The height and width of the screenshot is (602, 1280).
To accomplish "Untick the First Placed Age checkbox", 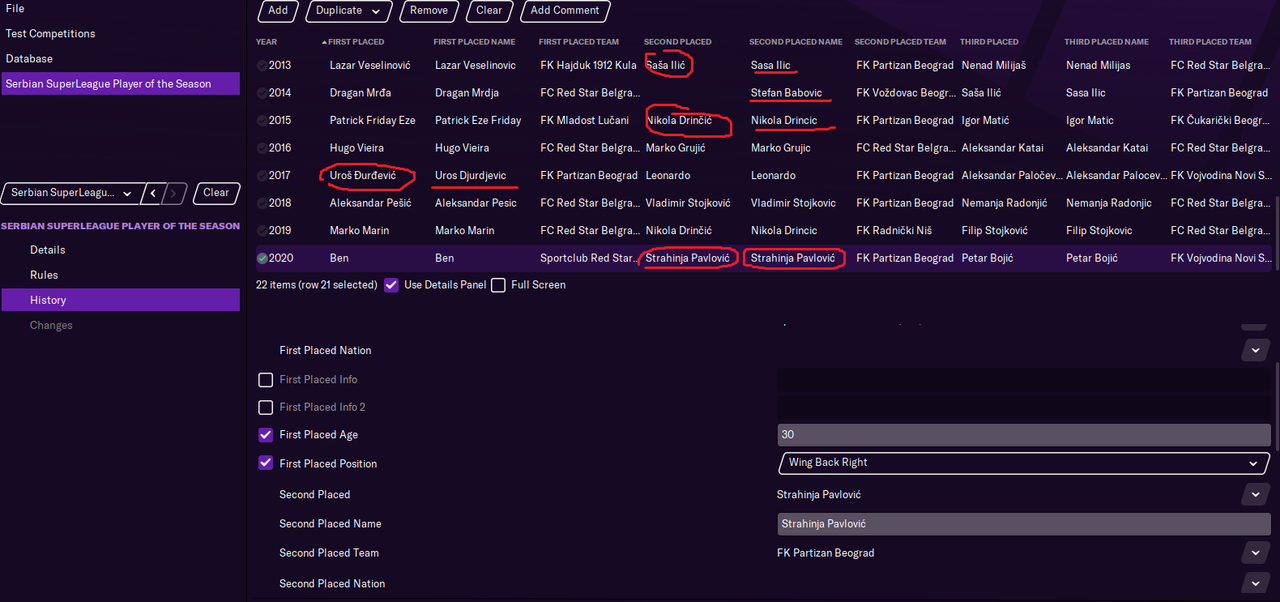I will click(x=266, y=435).
